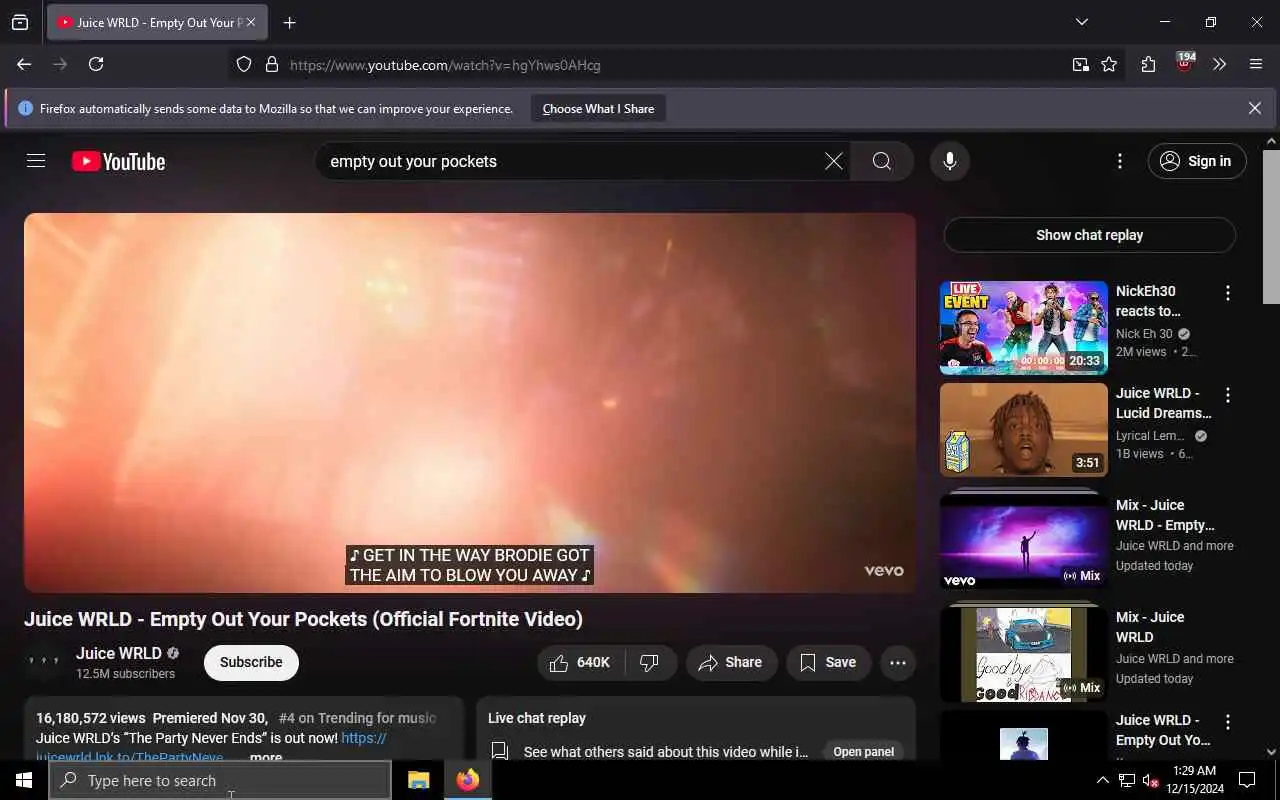Viewport: 1280px width, 800px height.
Task: Show hidden system tray icons
Action: click(1102, 780)
